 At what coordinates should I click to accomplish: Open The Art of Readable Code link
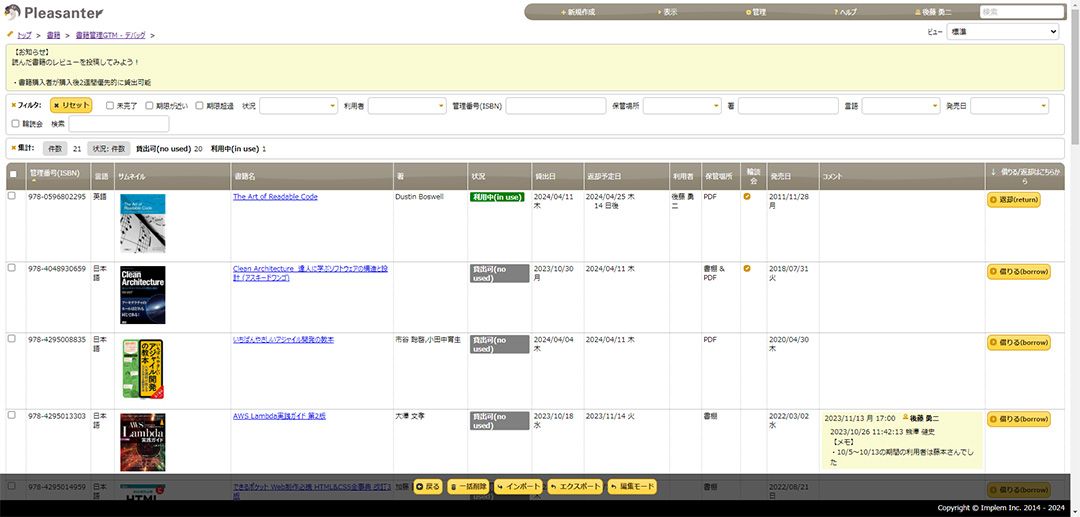(275, 197)
